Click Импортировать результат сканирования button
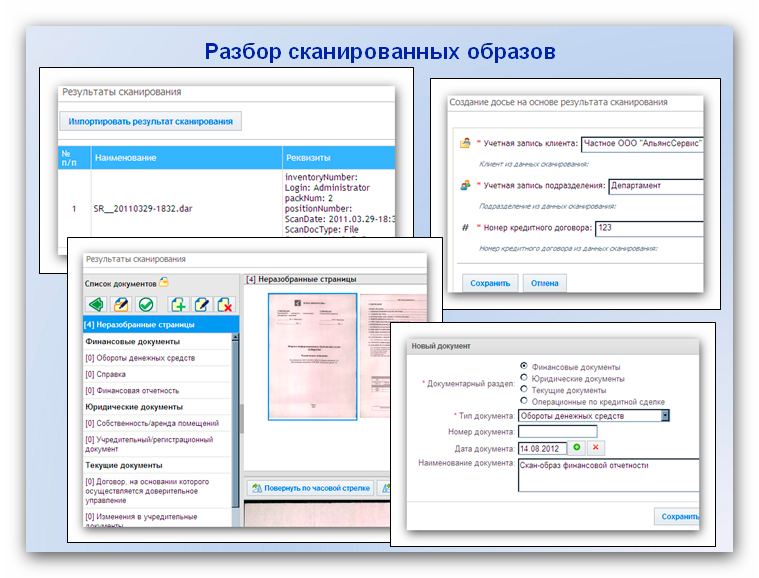Image resolution: width=759 pixels, height=578 pixels. click(151, 121)
